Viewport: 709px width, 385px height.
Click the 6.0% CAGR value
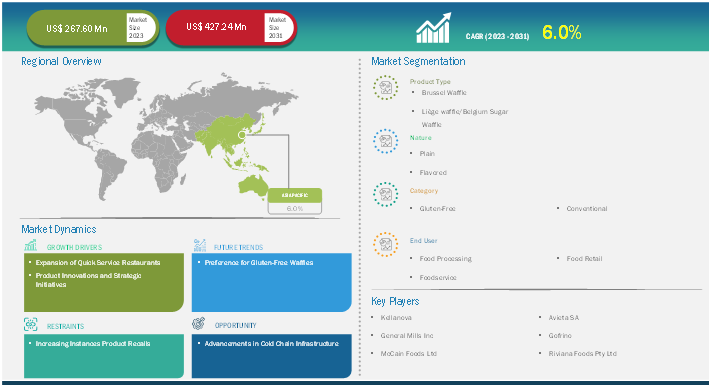(562, 33)
